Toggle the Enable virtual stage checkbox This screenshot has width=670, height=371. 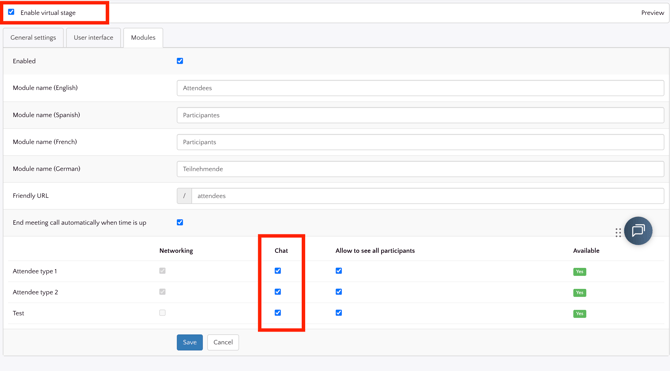(x=11, y=12)
